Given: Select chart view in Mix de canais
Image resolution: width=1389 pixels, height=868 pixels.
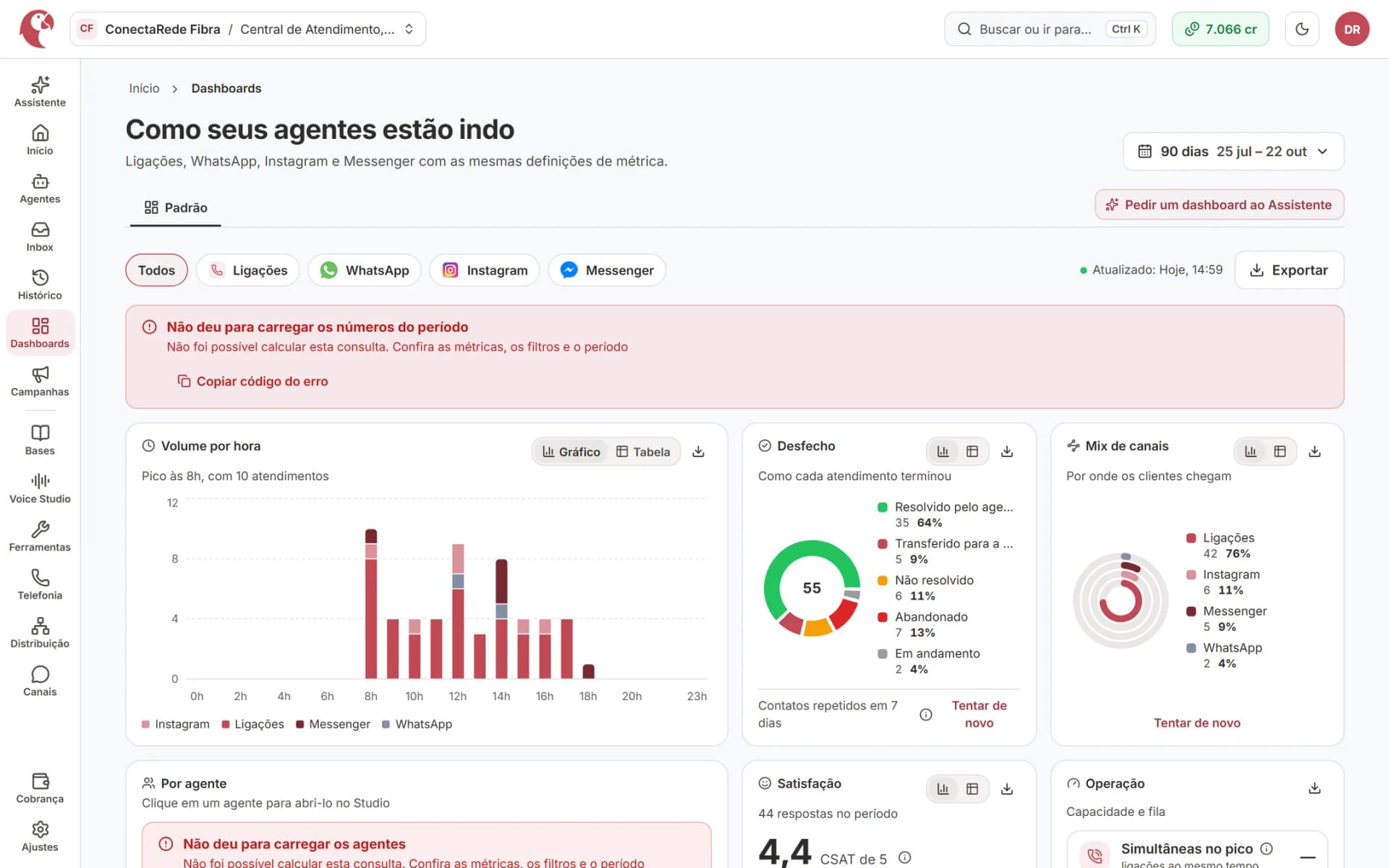Looking at the screenshot, I should pos(1251,451).
